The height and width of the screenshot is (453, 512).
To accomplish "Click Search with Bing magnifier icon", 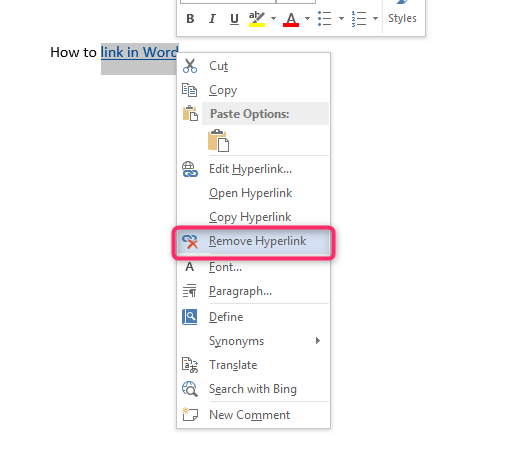I will [190, 389].
